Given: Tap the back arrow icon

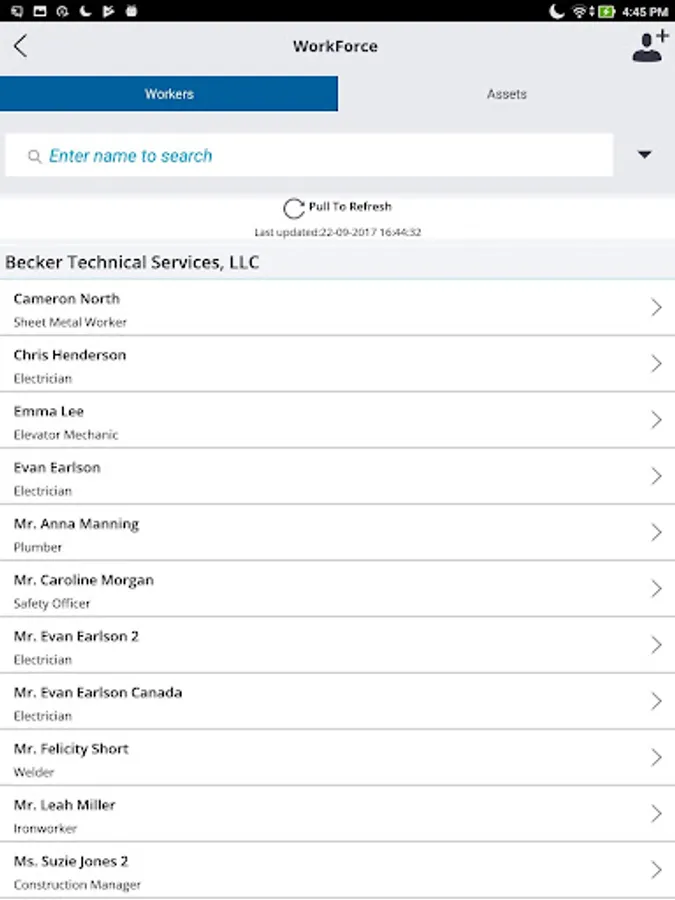Looking at the screenshot, I should 21,46.
